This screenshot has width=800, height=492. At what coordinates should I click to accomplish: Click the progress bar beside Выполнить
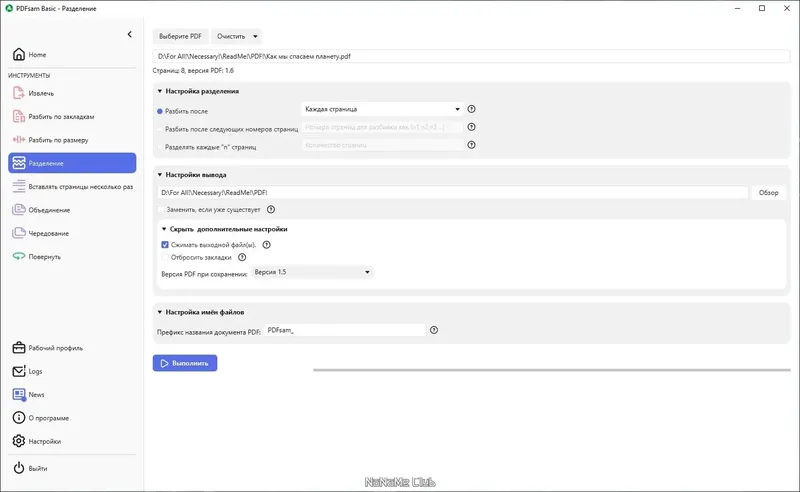pos(550,370)
